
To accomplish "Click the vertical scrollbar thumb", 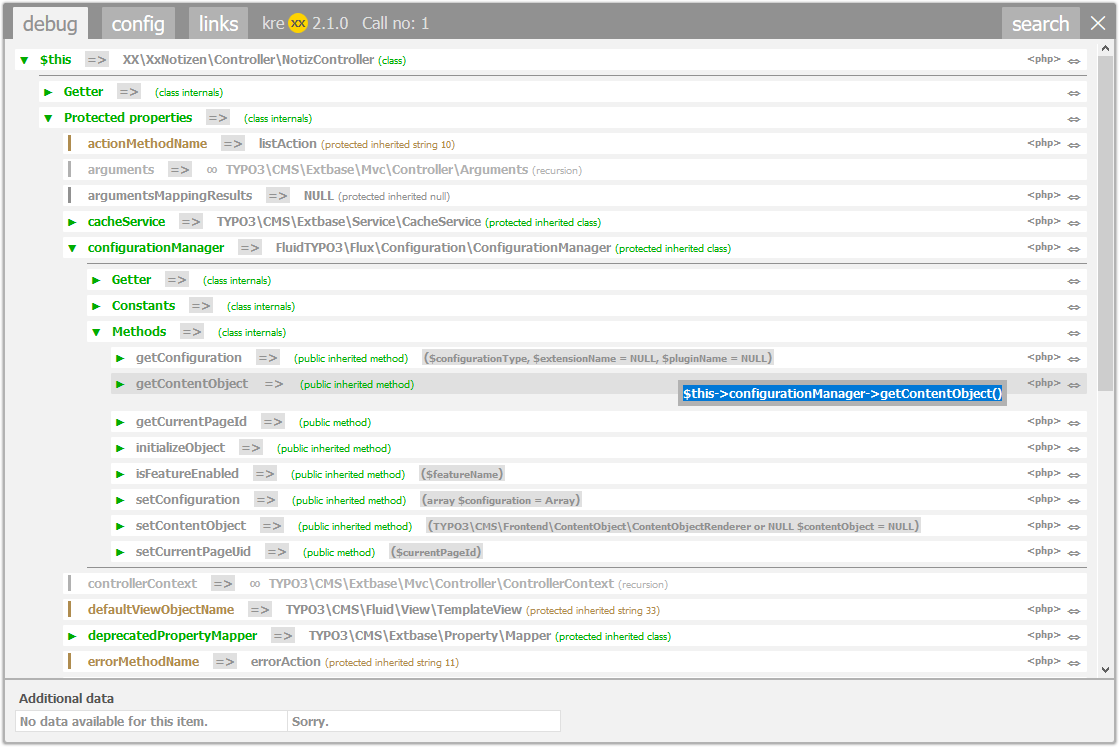I will pyautogui.click(x=1105, y=223).
